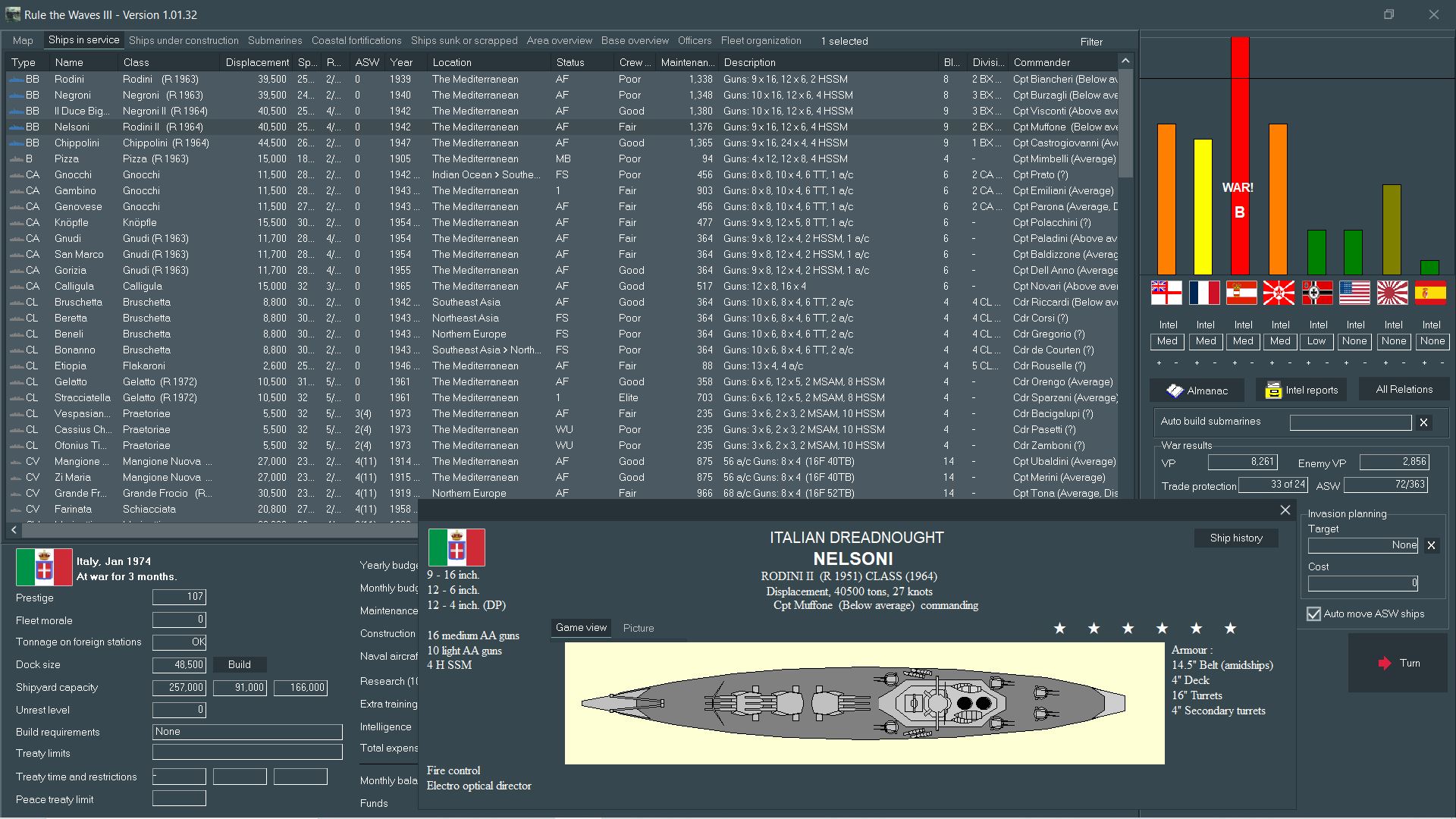
Task: Clear the invasion Target field
Action: pyautogui.click(x=1431, y=545)
